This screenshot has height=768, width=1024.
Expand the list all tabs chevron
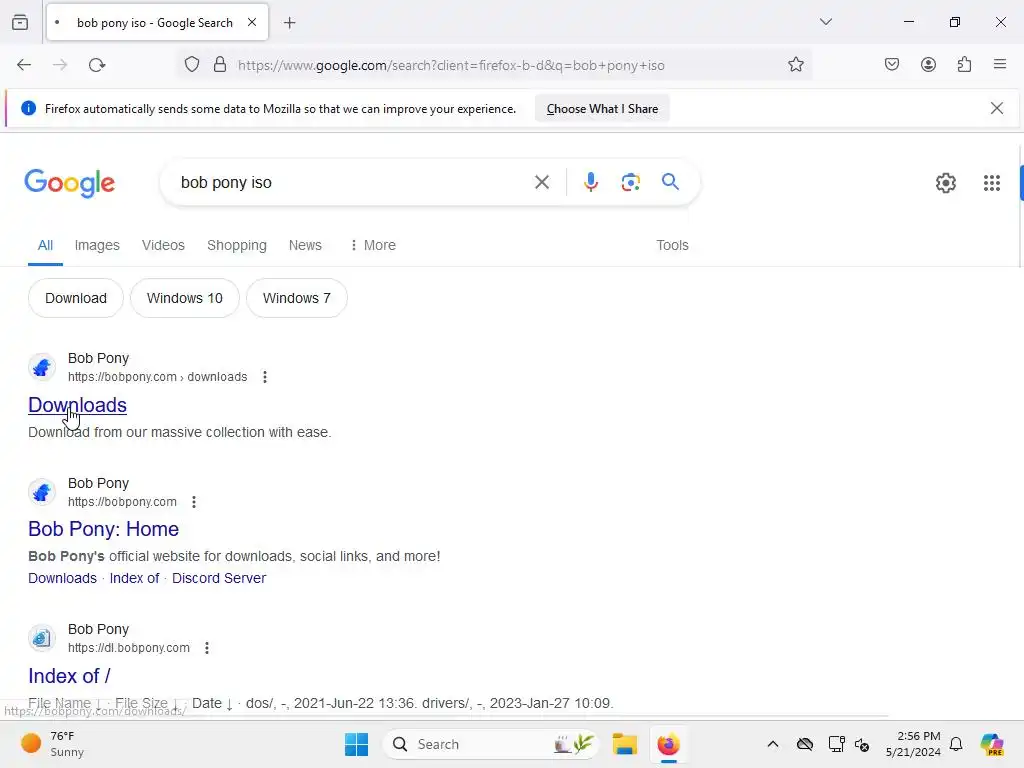pos(825,22)
